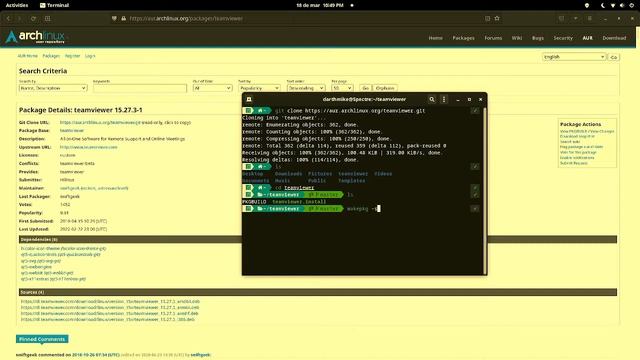Viewport: 640px width, 360px height.
Task: Open terminal three-dot menu
Action: 444,99
